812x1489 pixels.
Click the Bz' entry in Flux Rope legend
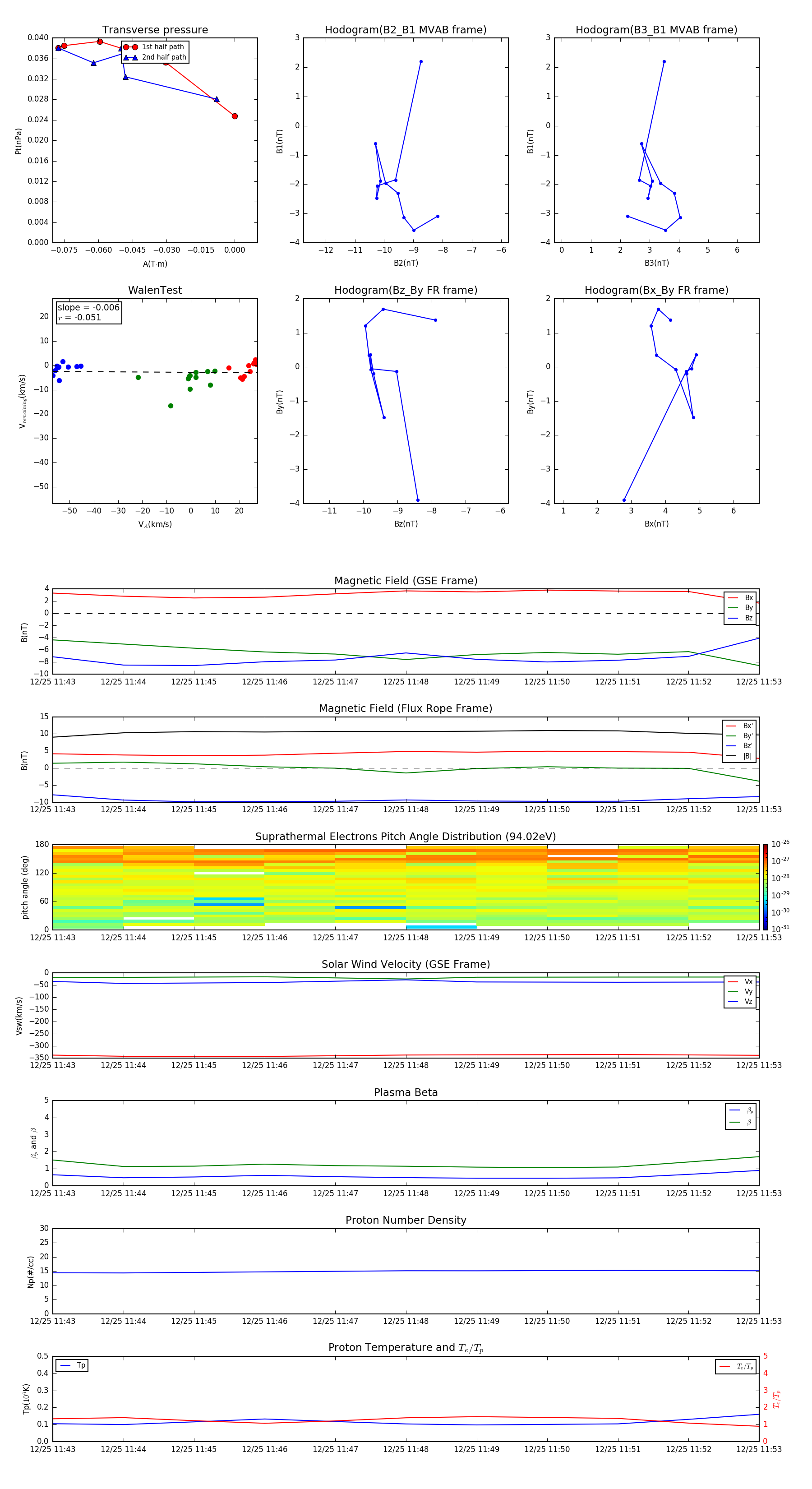point(739,746)
